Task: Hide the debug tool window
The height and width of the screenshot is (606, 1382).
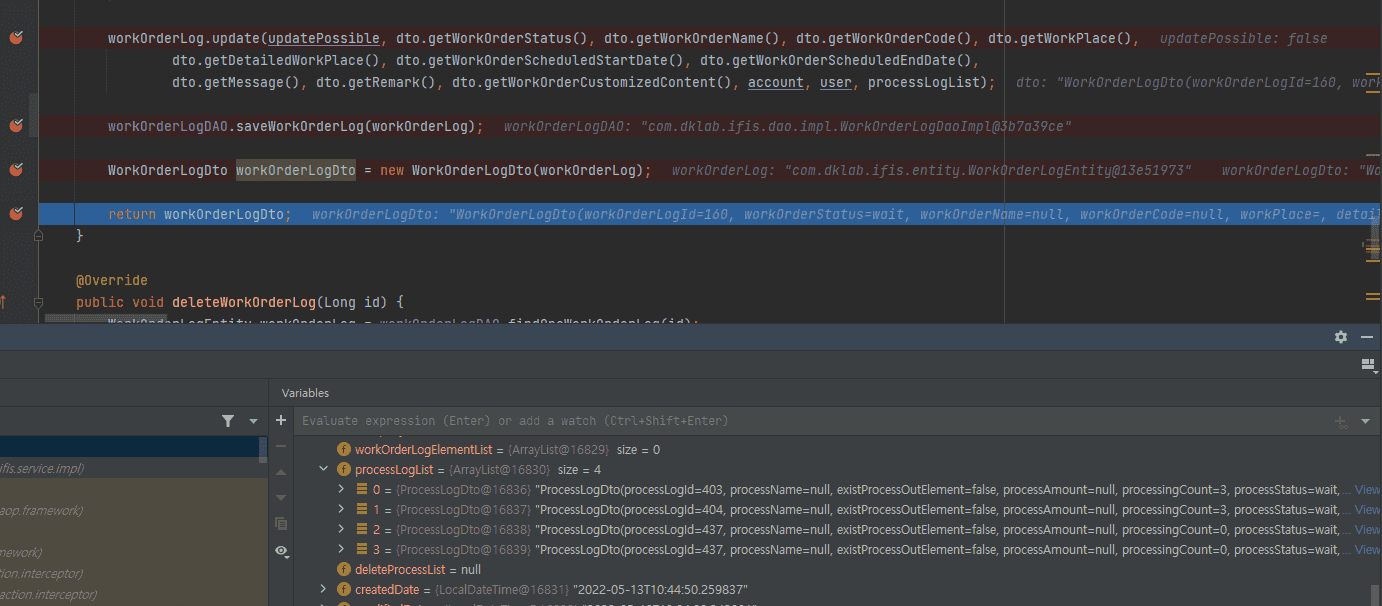Action: [x=1367, y=337]
